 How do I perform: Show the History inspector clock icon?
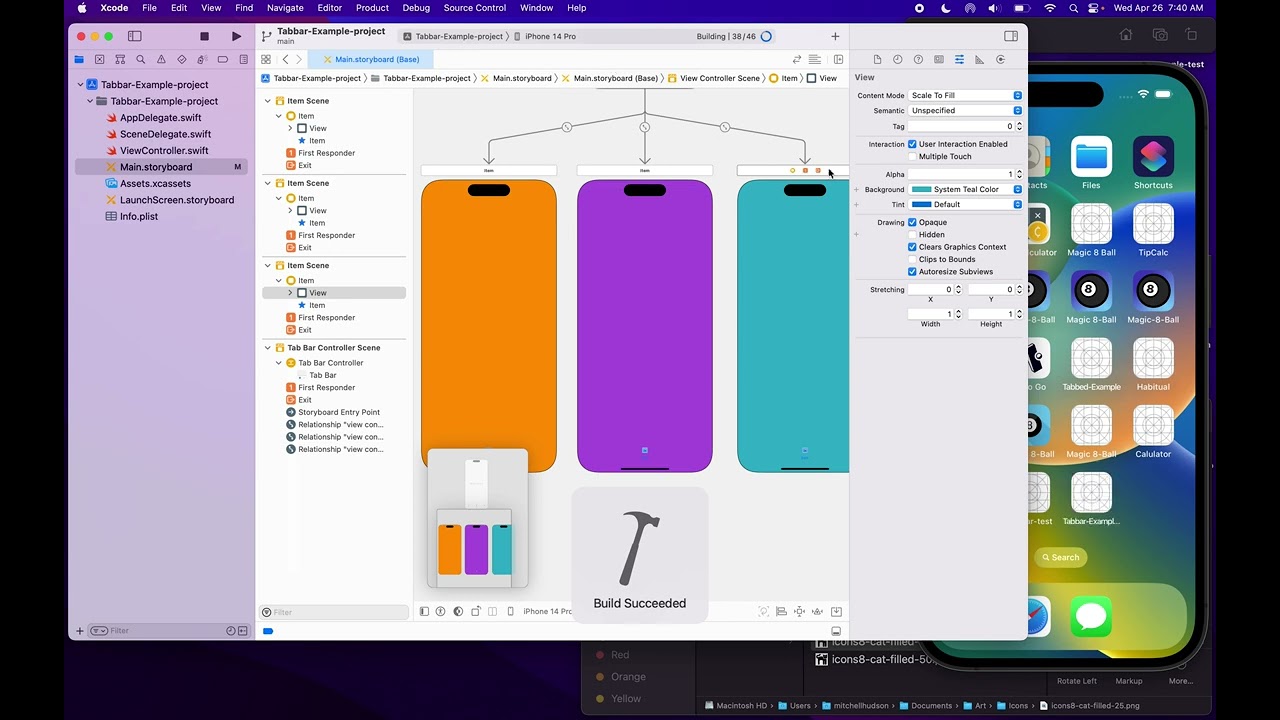tap(897, 60)
